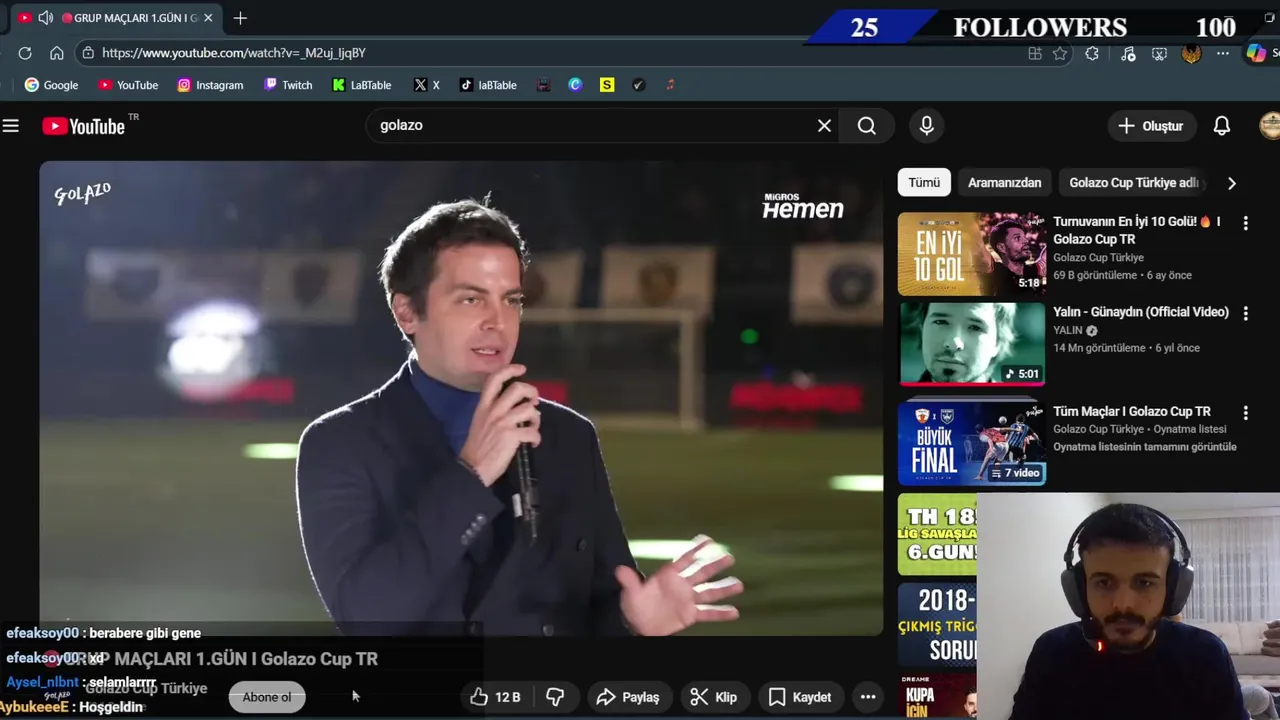
Task: Open the blue circular C bookmark icon
Action: [x=575, y=85]
